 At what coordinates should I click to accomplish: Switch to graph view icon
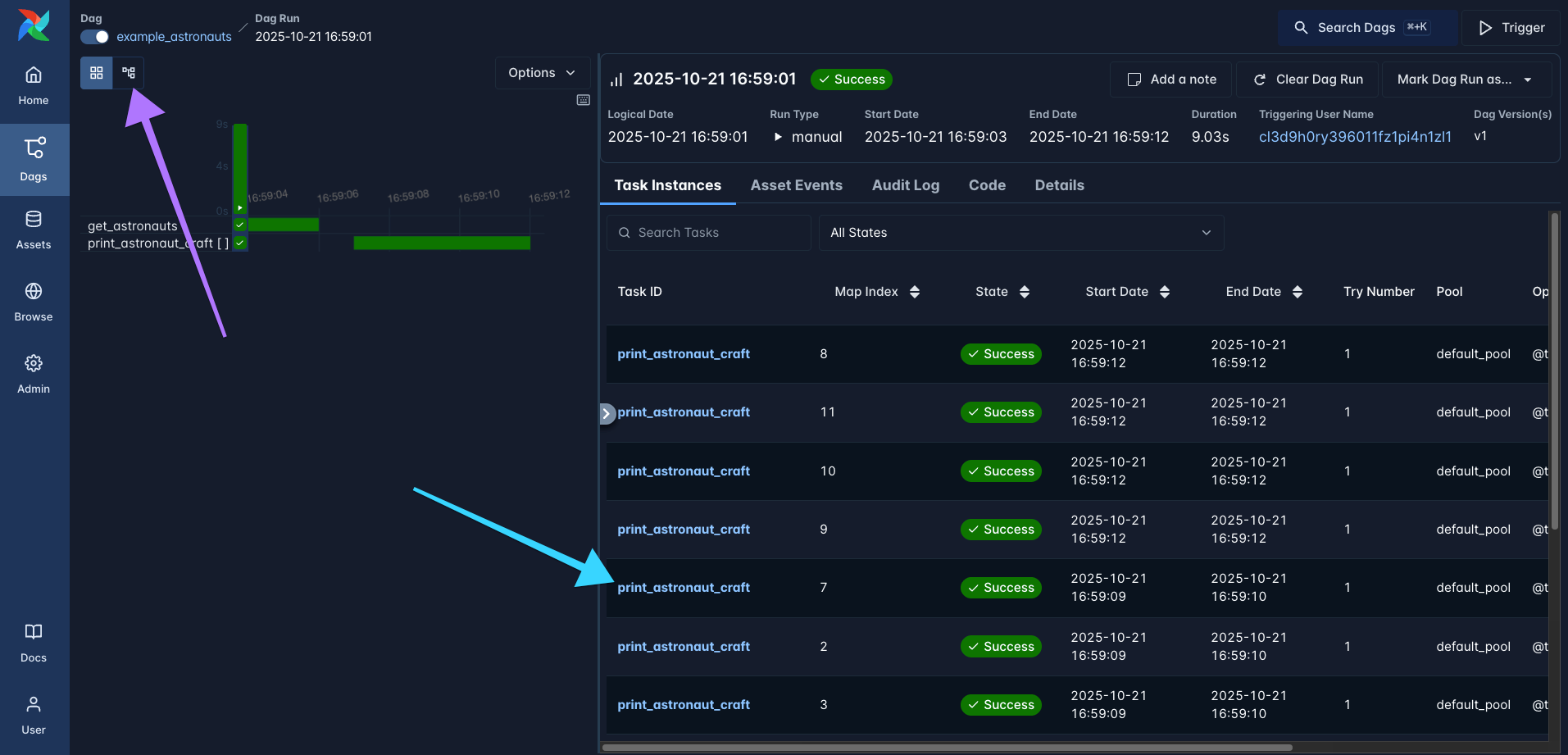(x=128, y=73)
